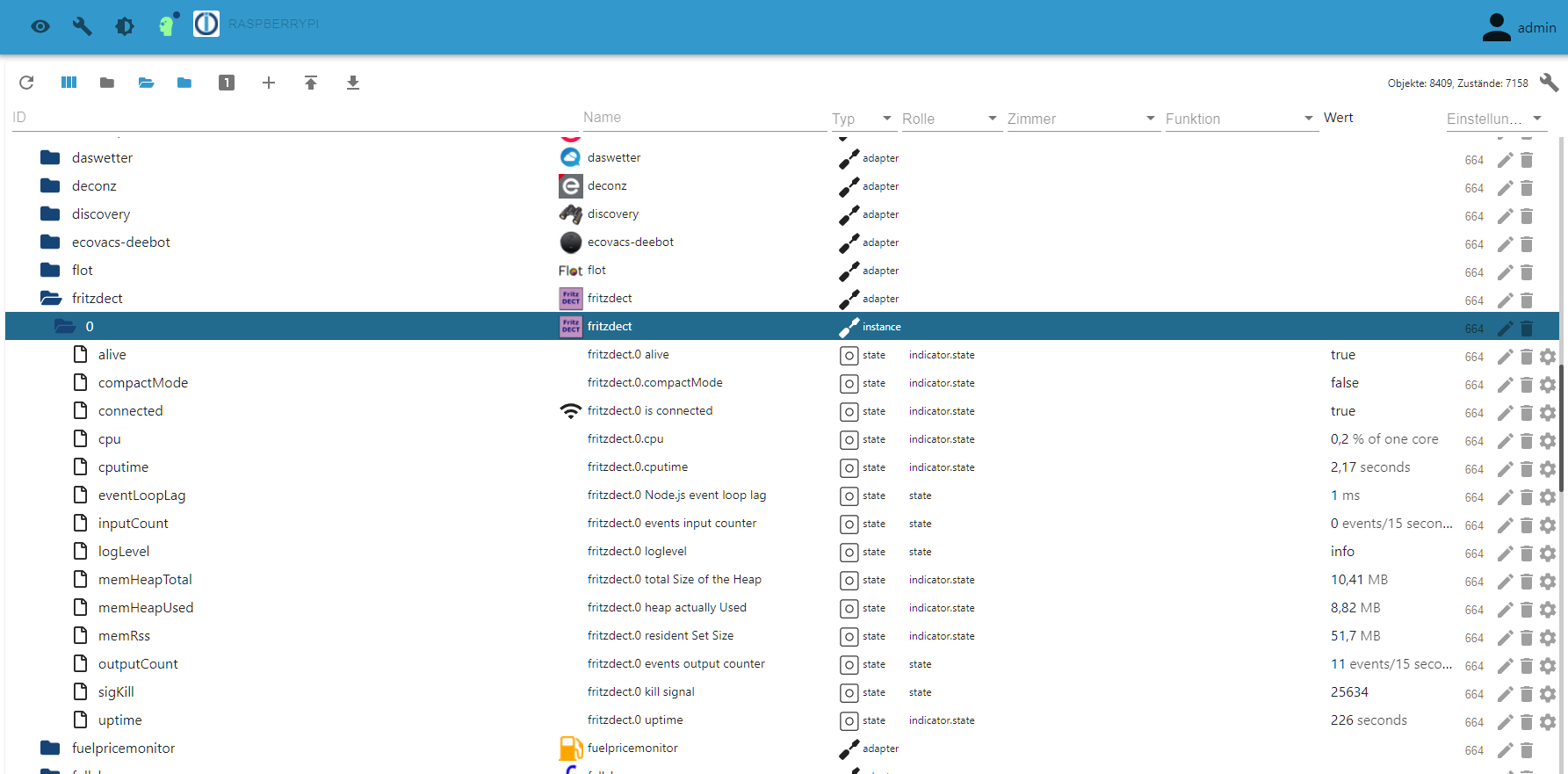Delete the ecovacs-deebot object
This screenshot has width=1568, height=774.
point(1527,244)
